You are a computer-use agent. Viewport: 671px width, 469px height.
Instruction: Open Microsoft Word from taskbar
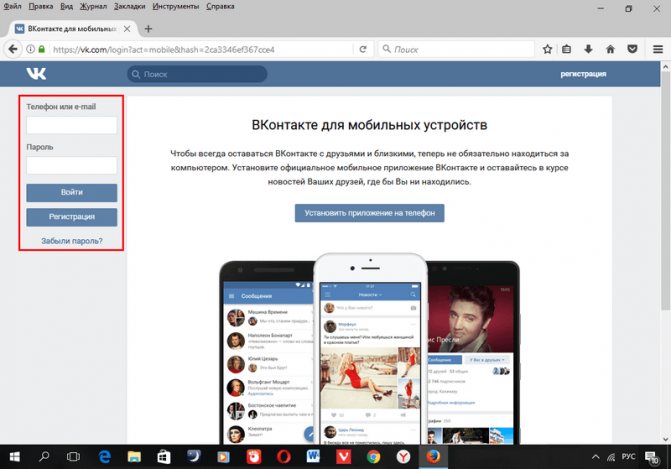click(313, 457)
